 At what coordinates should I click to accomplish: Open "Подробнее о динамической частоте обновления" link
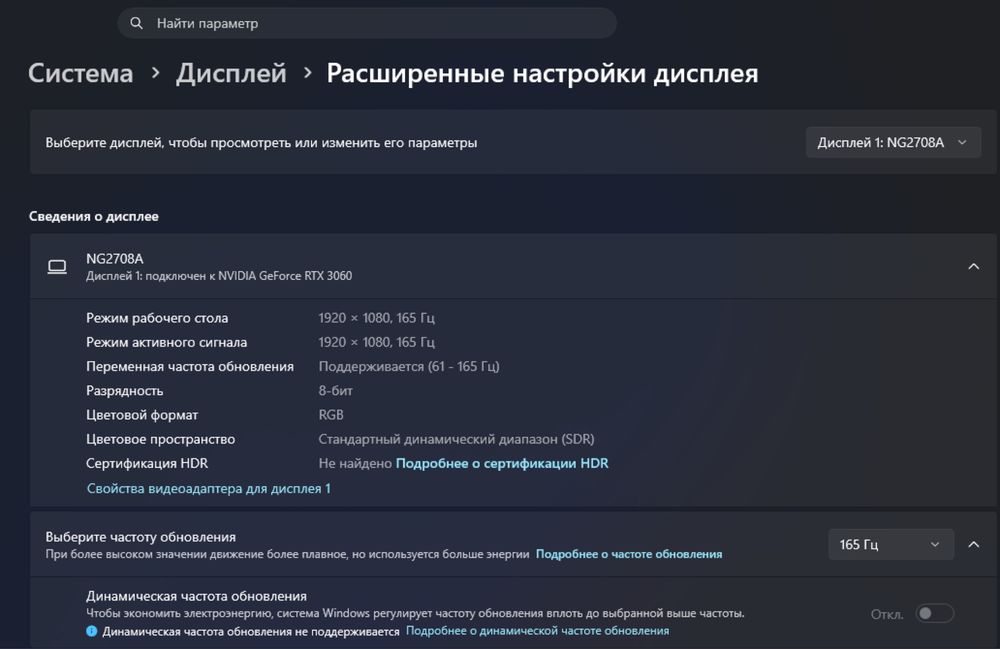click(x=538, y=631)
